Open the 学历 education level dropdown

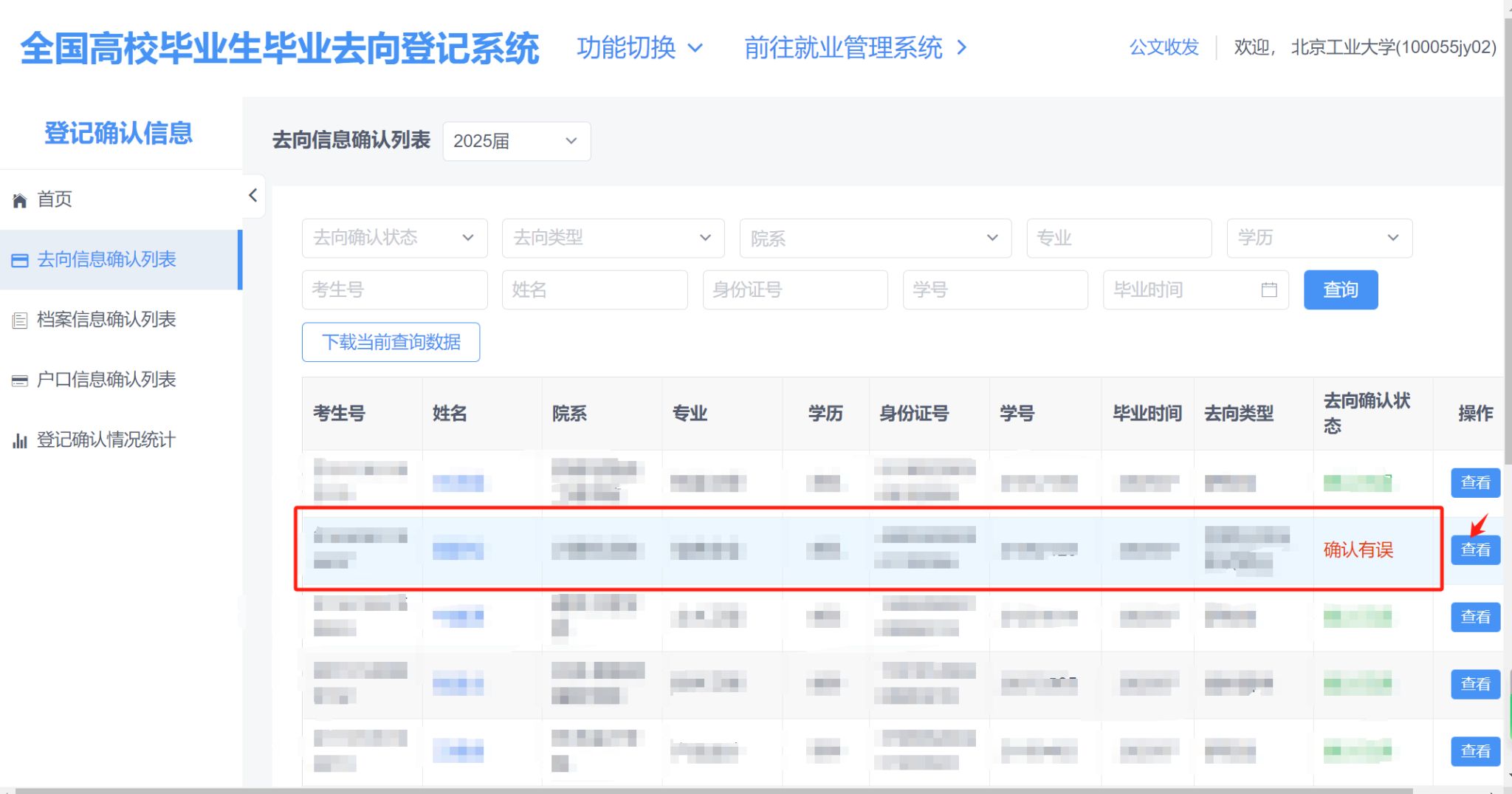(1319, 238)
